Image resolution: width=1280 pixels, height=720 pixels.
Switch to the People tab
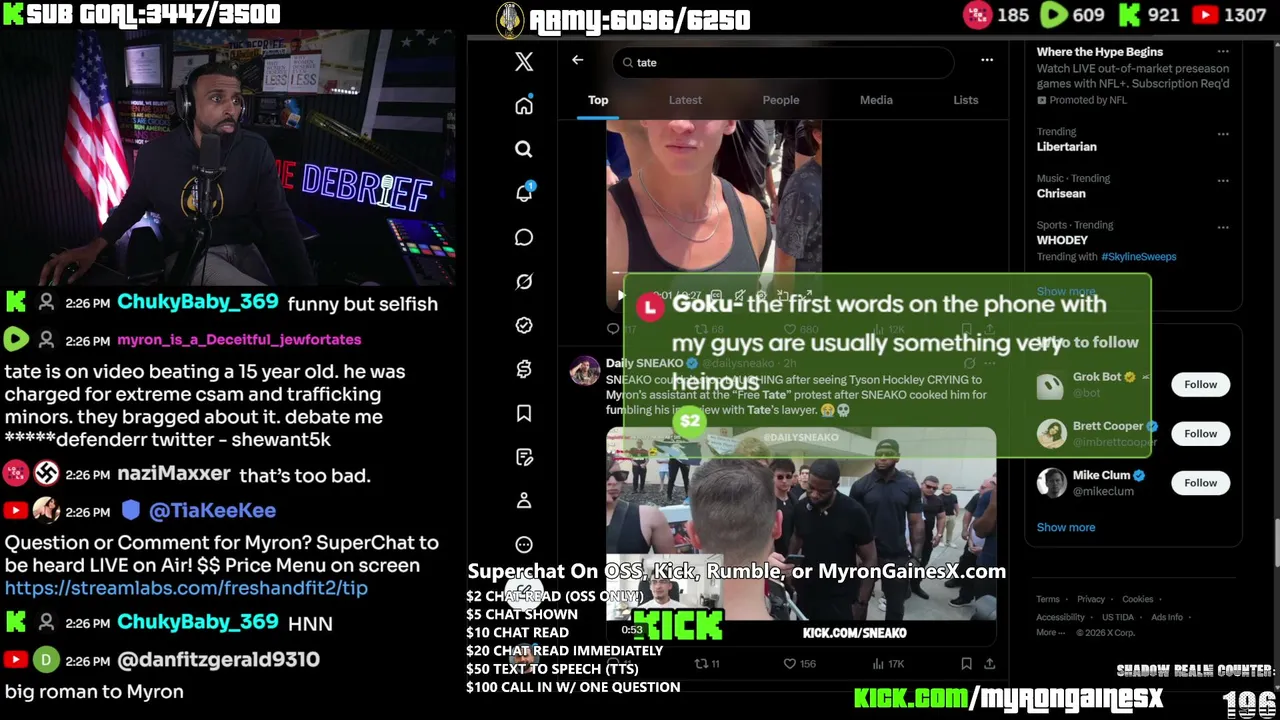(x=781, y=100)
